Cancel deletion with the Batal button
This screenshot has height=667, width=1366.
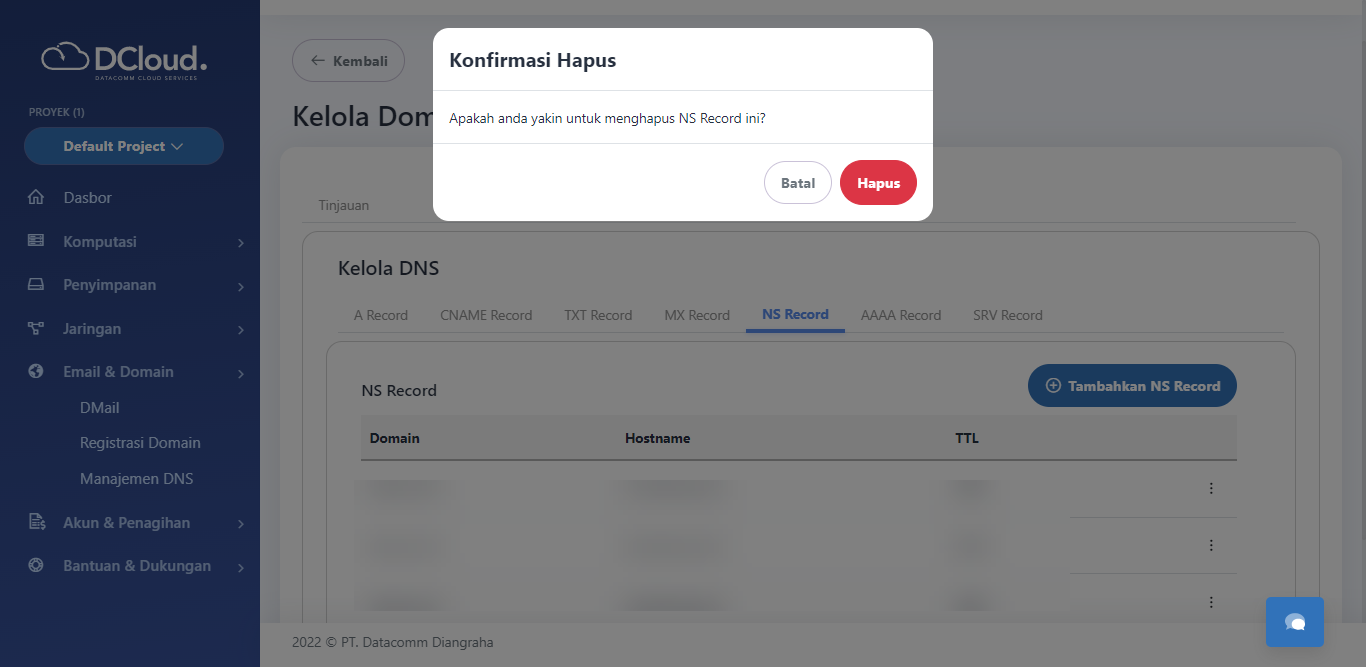pos(797,182)
